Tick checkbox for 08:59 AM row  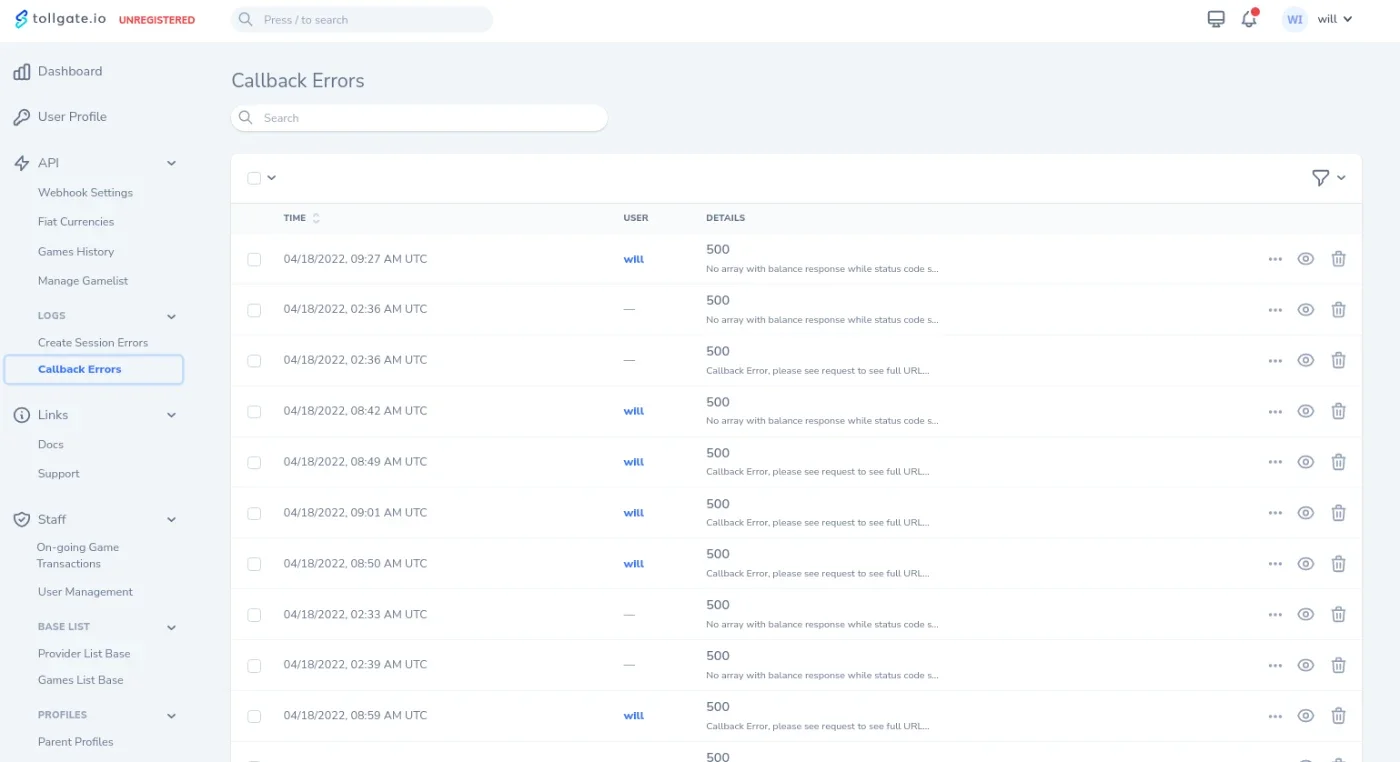click(254, 716)
